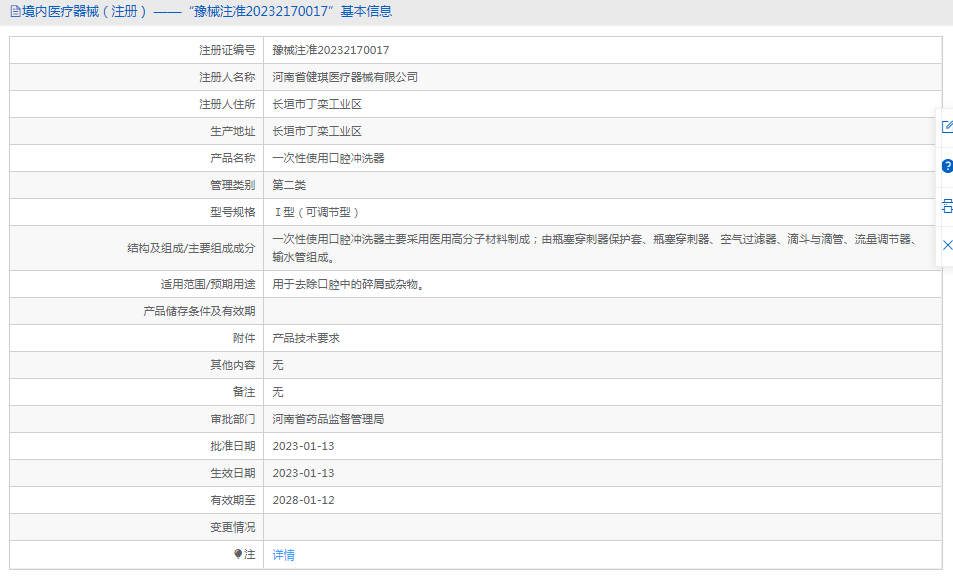Click the 第二类 management category value

(289, 185)
